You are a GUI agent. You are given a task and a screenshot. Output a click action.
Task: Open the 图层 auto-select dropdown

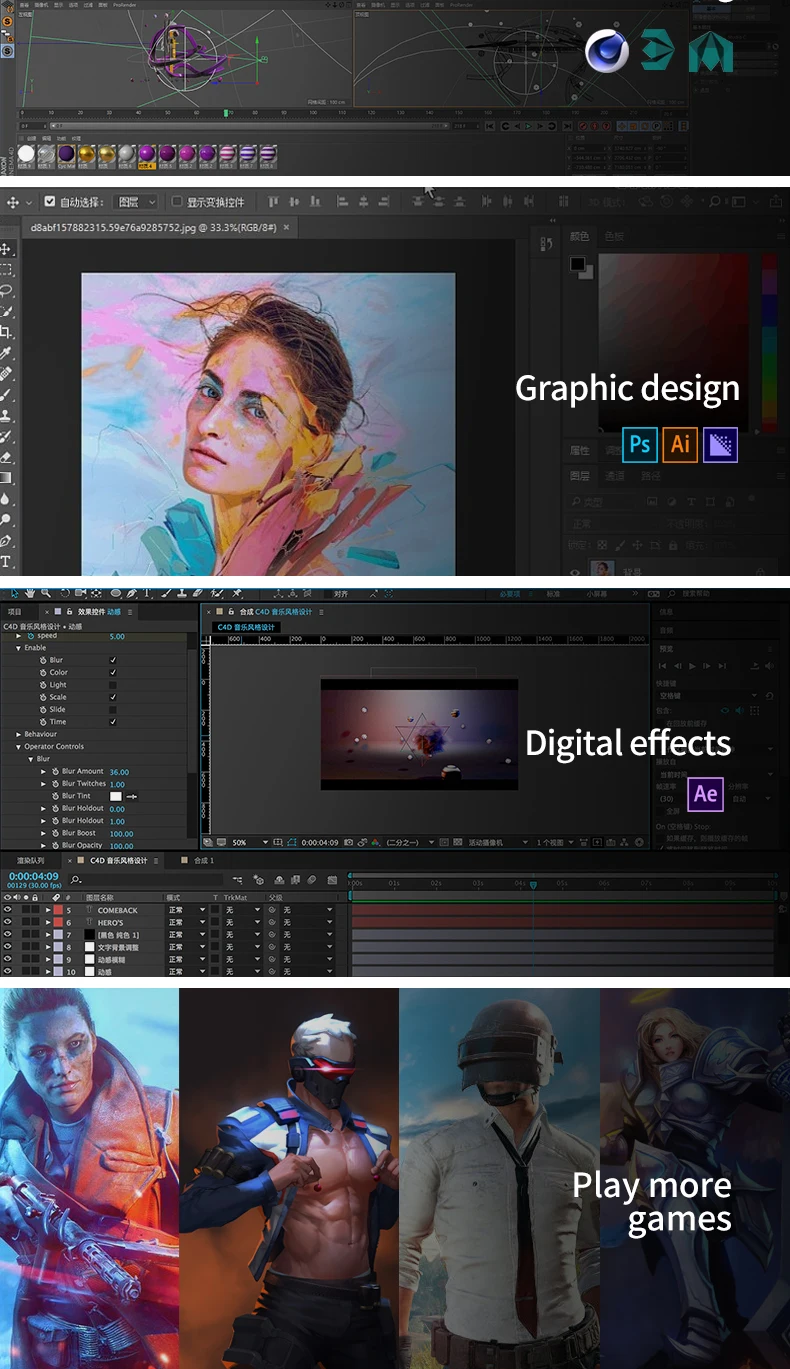pyautogui.click(x=136, y=201)
